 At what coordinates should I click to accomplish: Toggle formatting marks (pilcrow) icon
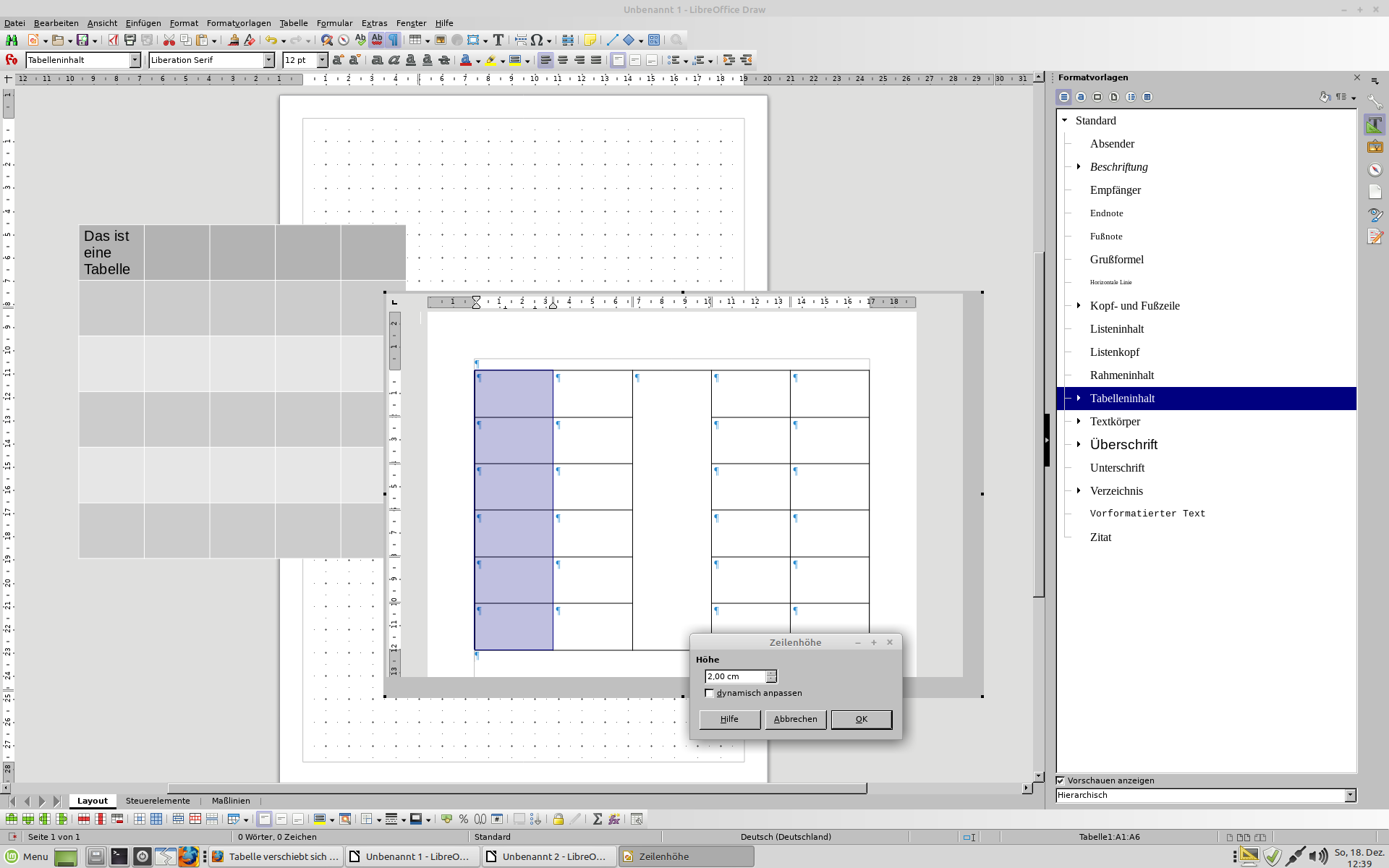click(394, 41)
